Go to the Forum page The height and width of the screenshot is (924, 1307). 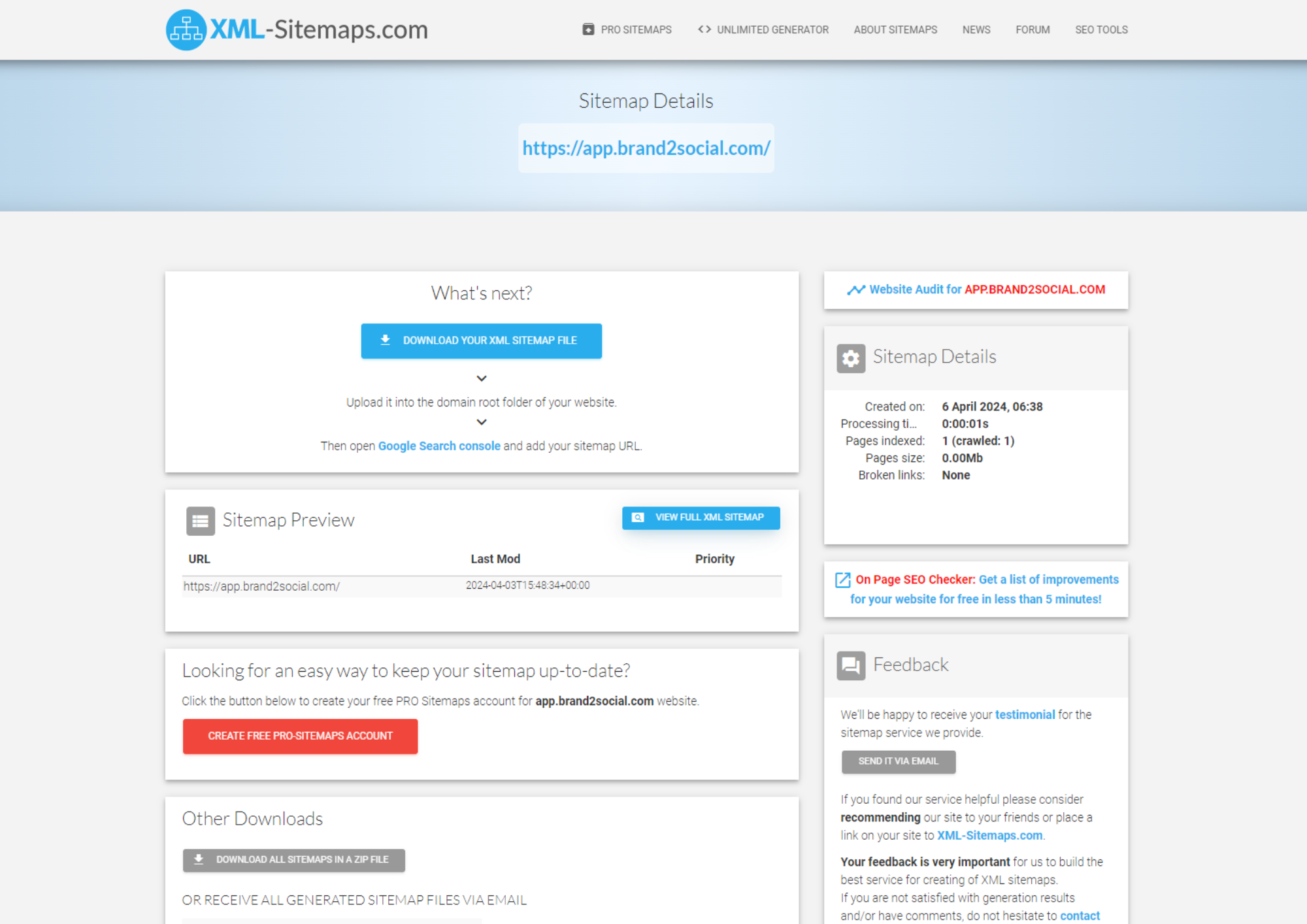coord(1033,29)
